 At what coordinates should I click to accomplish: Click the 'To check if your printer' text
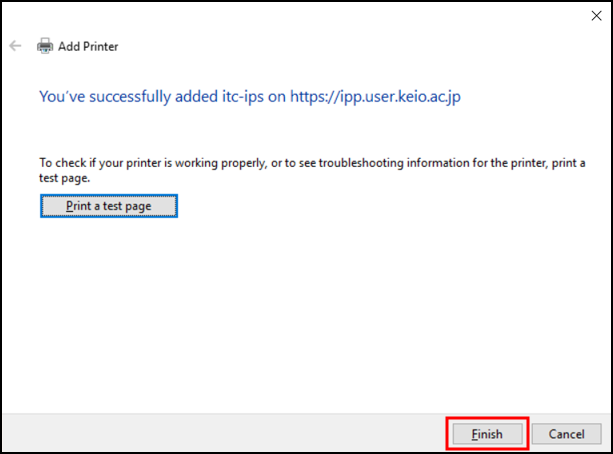96,162
